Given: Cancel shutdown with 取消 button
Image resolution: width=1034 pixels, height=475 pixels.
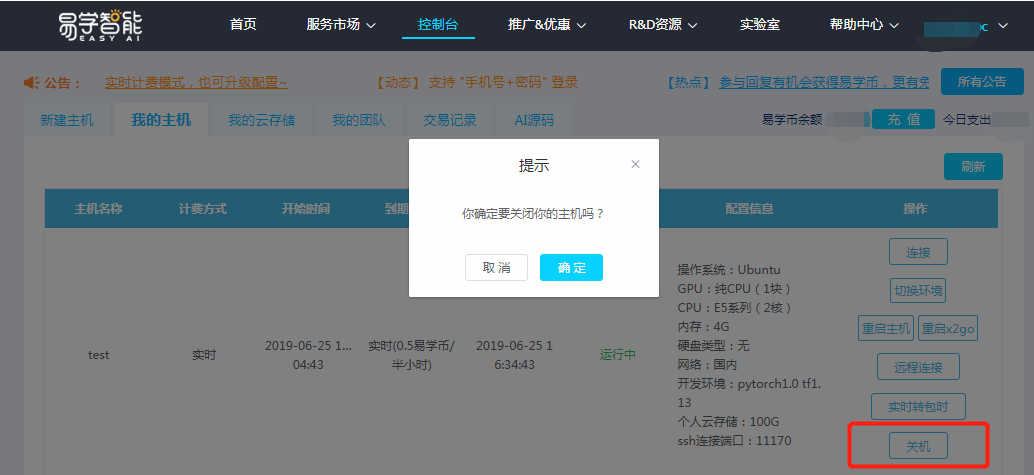Looking at the screenshot, I should pos(496,267).
